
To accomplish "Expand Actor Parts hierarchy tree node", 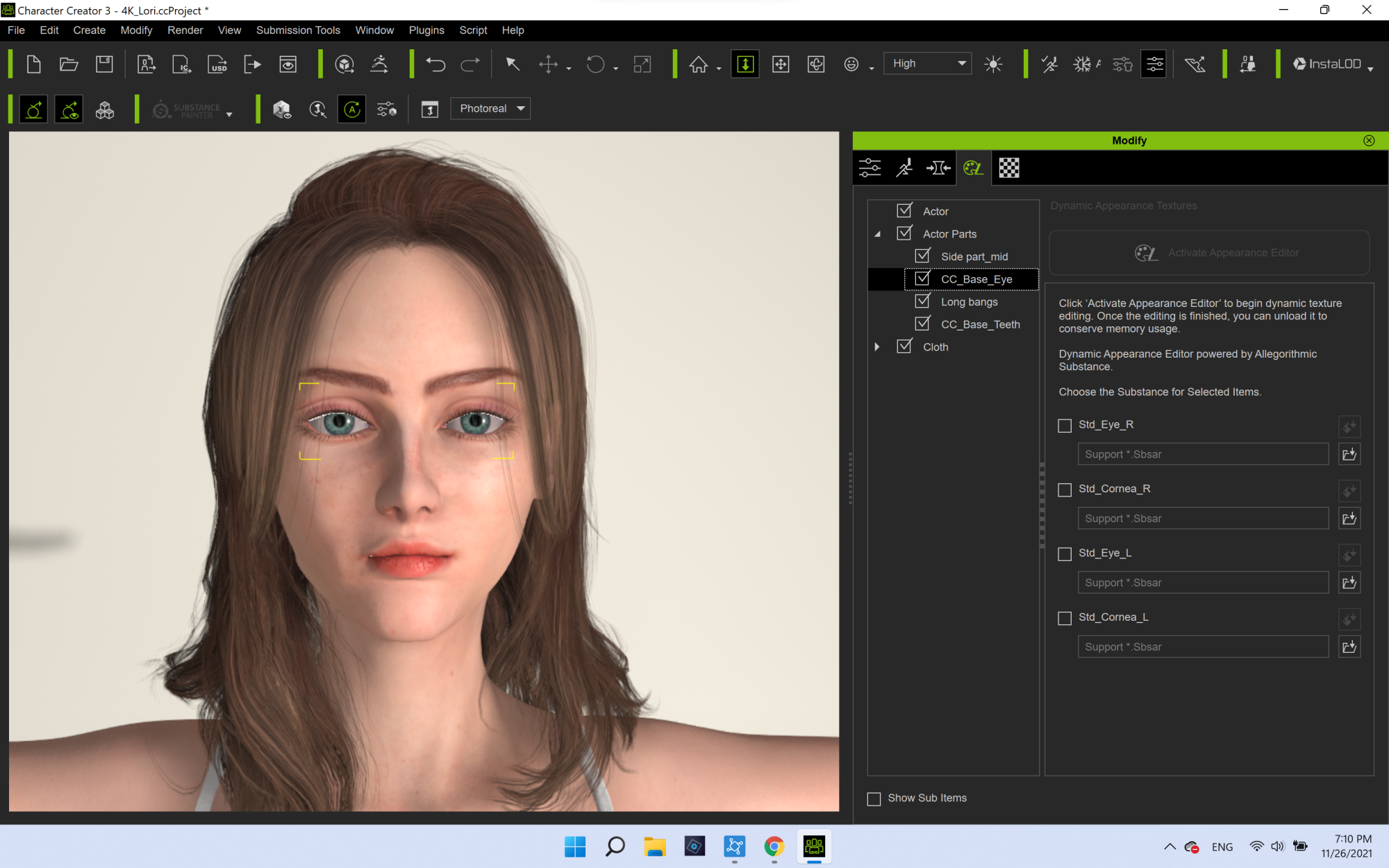I will (877, 234).
